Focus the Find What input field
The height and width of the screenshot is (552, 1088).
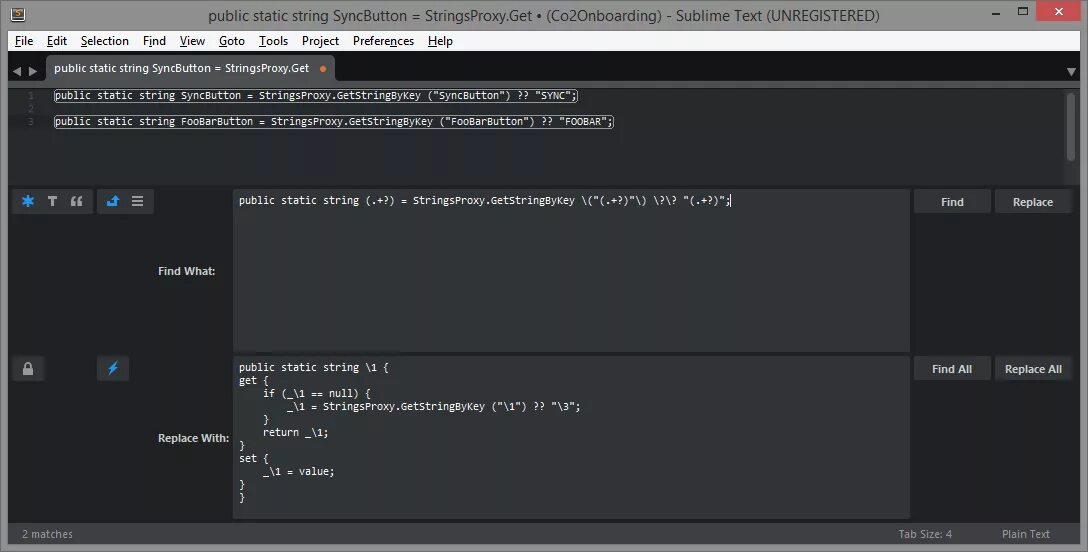[x=571, y=270]
